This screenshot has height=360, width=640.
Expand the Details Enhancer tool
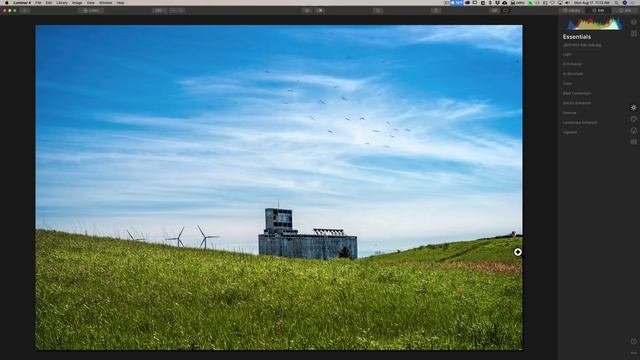tap(577, 103)
